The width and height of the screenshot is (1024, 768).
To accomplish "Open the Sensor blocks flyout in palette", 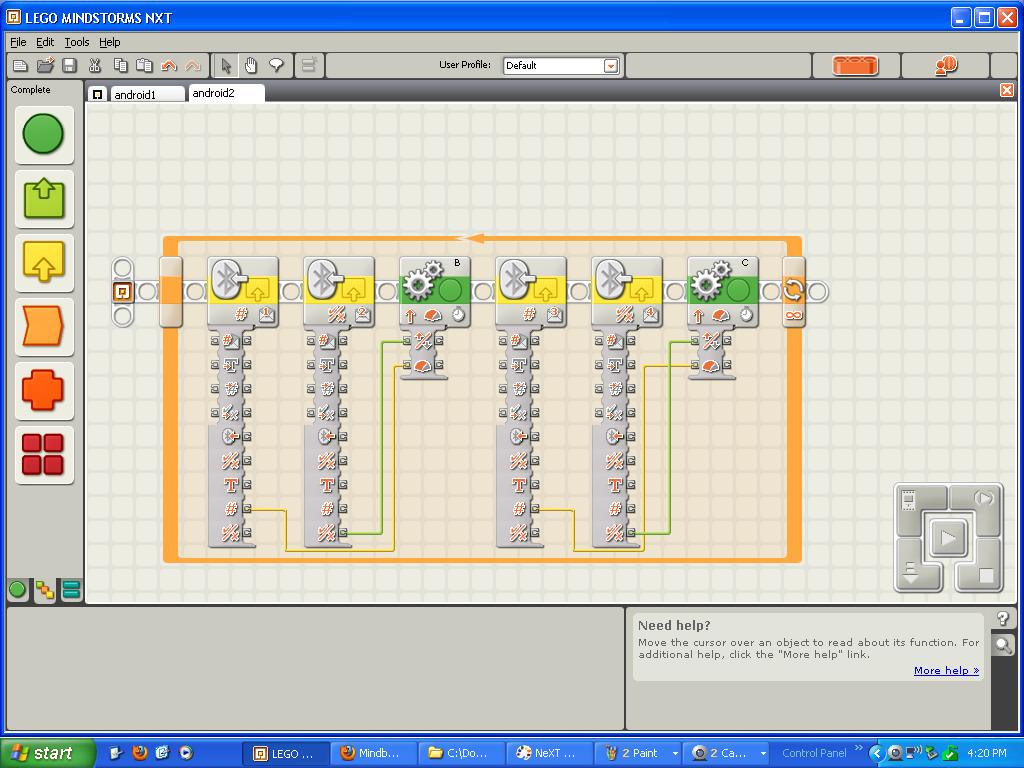I will click(x=43, y=262).
